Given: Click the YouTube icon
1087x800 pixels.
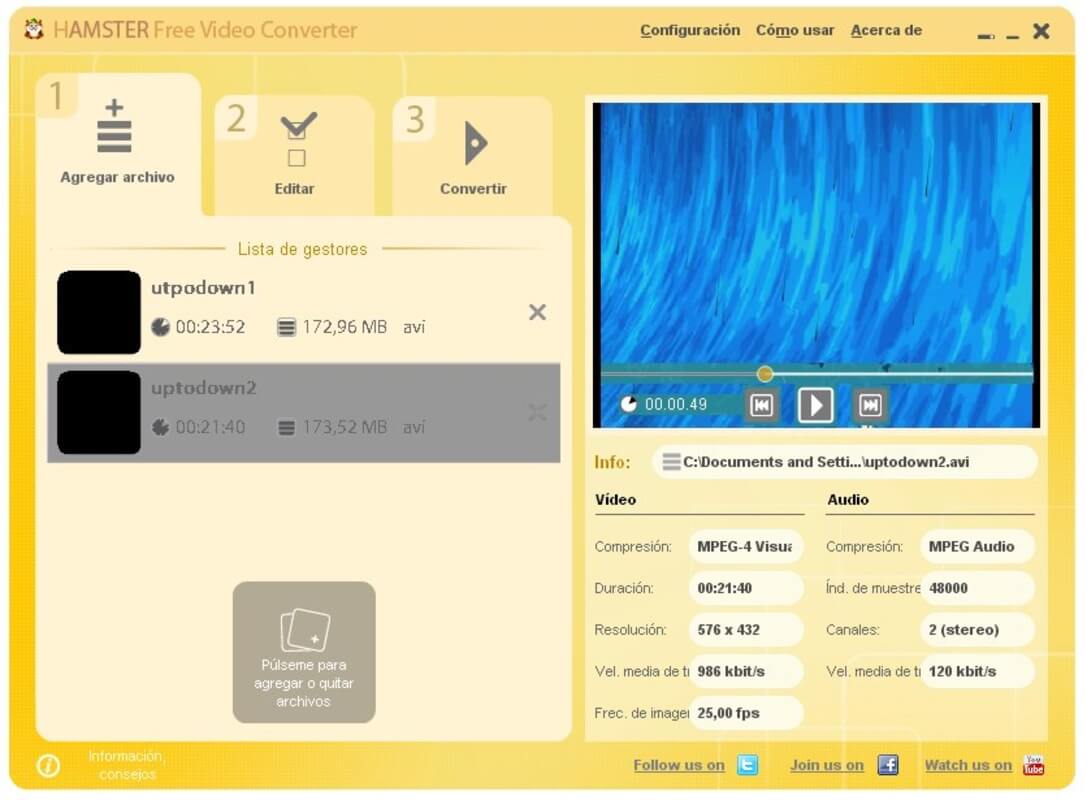Looking at the screenshot, I should click(x=1034, y=765).
